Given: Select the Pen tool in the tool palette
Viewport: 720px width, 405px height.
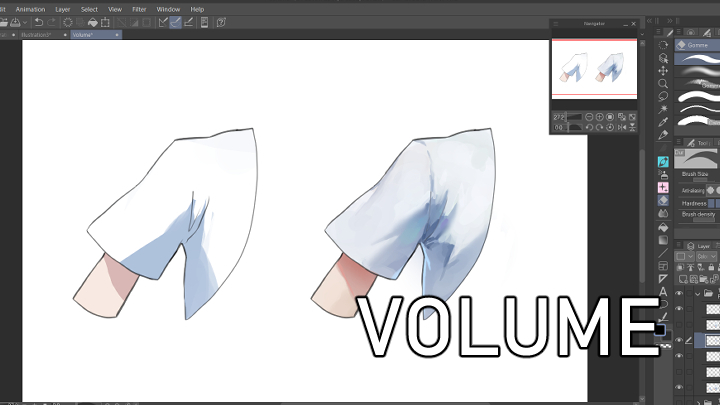Looking at the screenshot, I should 663,135.
